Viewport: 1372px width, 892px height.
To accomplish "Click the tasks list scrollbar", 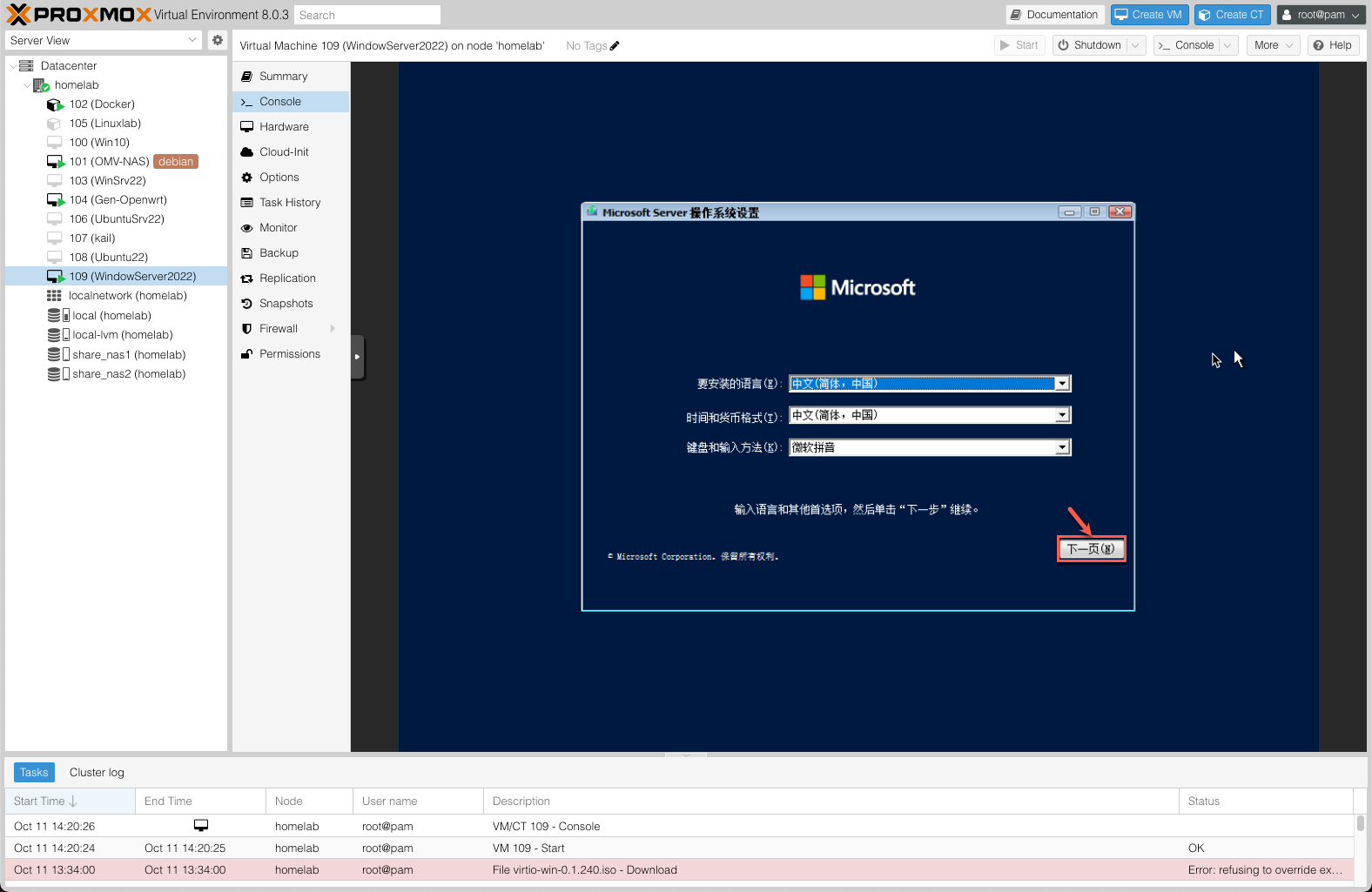I will 1360,823.
